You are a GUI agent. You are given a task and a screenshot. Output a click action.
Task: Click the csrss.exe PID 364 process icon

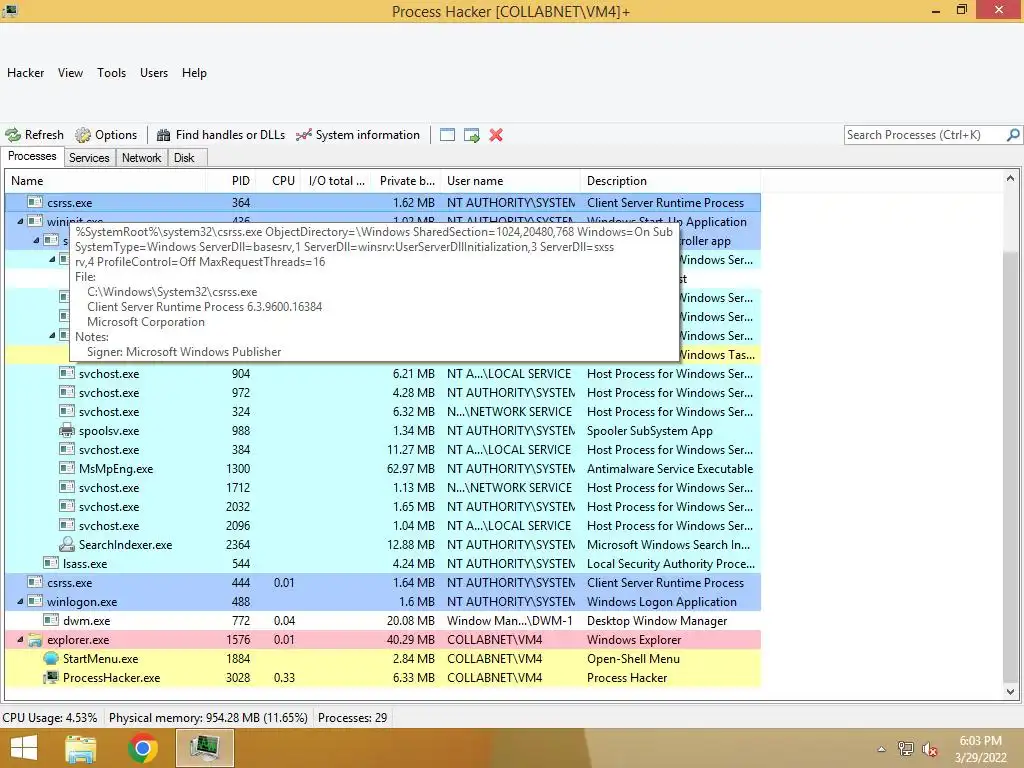[35, 202]
